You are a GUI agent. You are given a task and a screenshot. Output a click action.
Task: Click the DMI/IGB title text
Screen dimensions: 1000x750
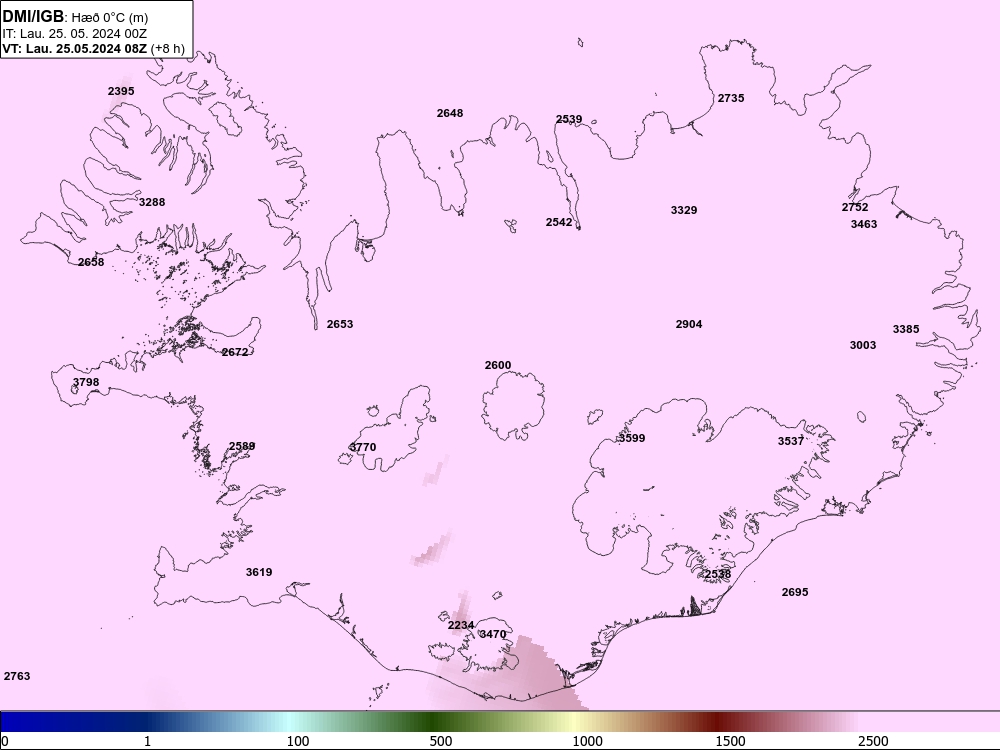click(x=33, y=16)
